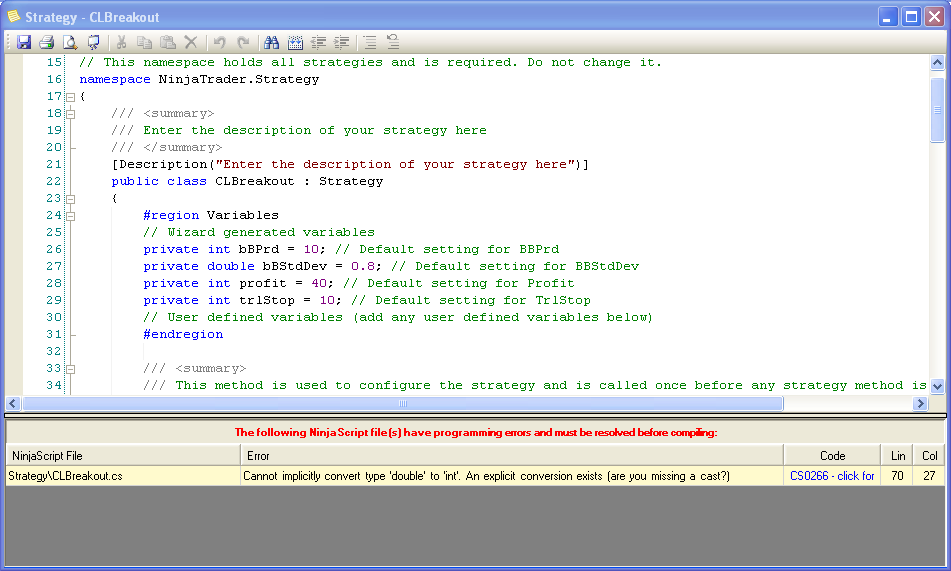Viewport: 951px width, 571px height.
Task: Maximize the Strategy - CLBreakout window
Action: [x=911, y=16]
